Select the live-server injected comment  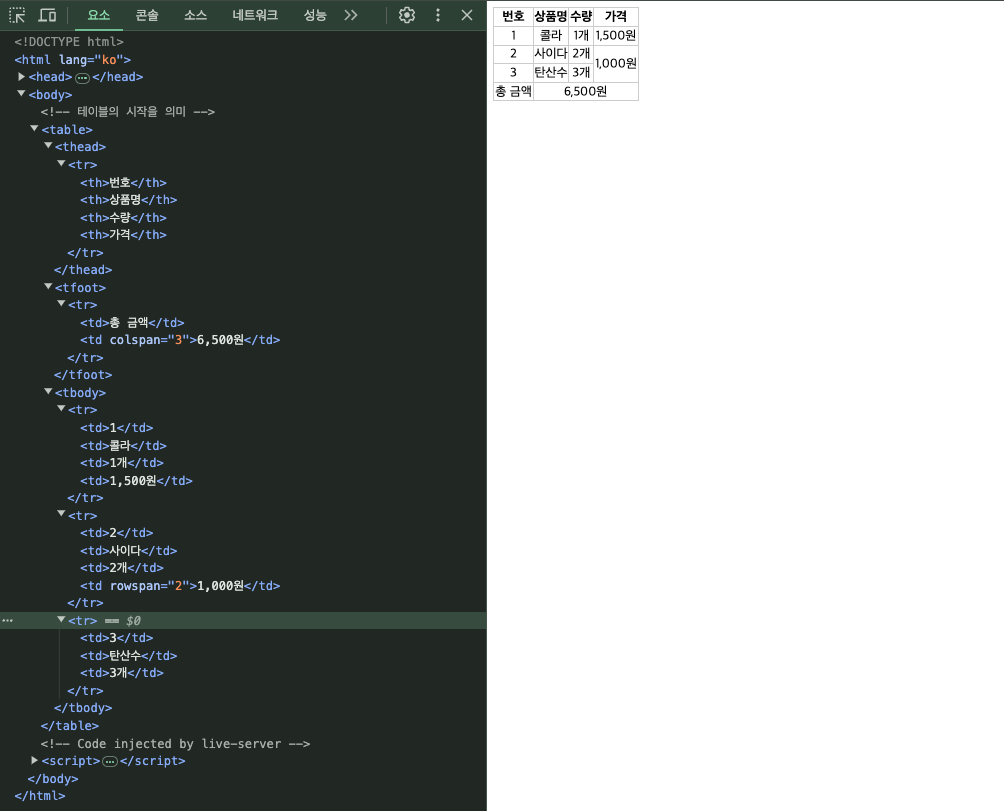pyautogui.click(x=175, y=744)
